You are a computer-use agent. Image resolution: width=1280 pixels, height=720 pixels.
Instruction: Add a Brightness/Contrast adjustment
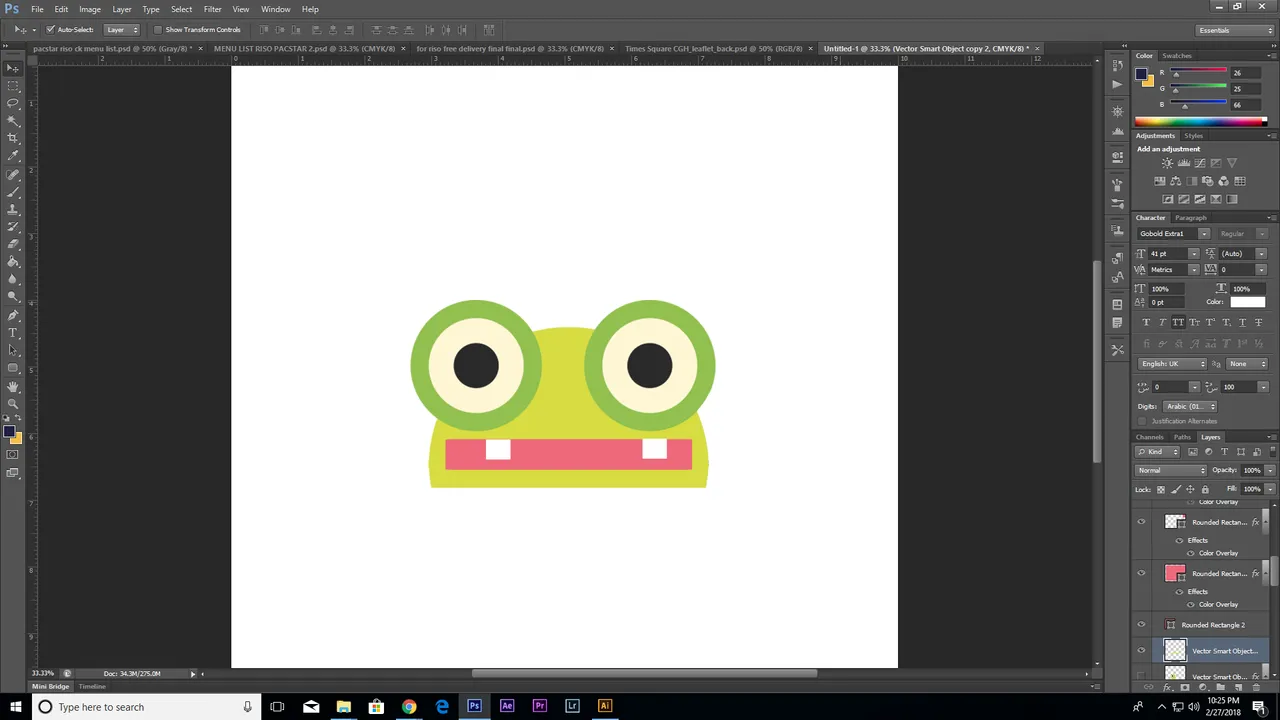click(x=1167, y=162)
